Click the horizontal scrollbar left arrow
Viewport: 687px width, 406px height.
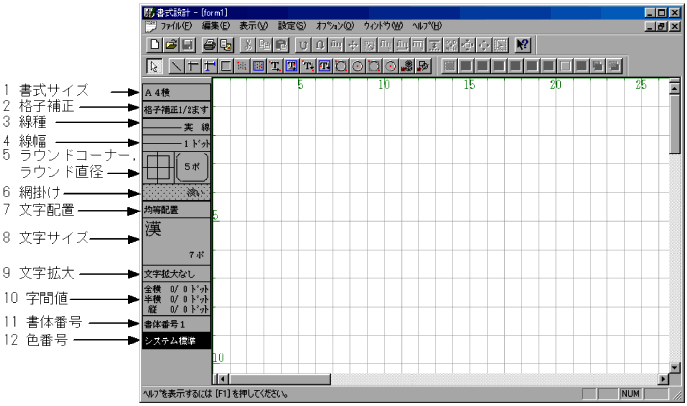point(223,379)
